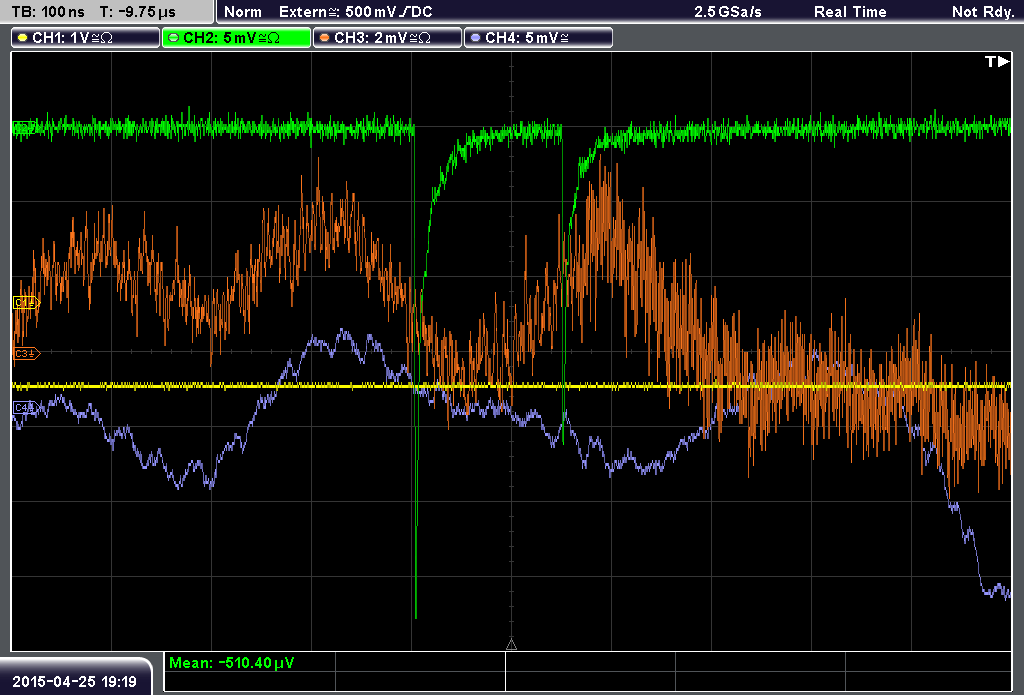Click the blue CH4 indicator dot
The width and height of the screenshot is (1024, 695).
[475, 38]
